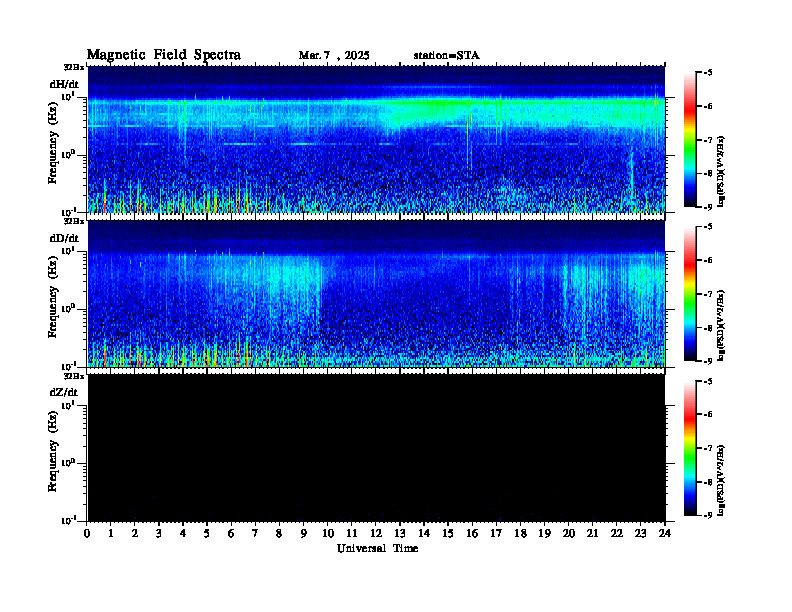Click hour tick label "9" on time axis
Screen dimensions: 792x612
tap(304, 534)
